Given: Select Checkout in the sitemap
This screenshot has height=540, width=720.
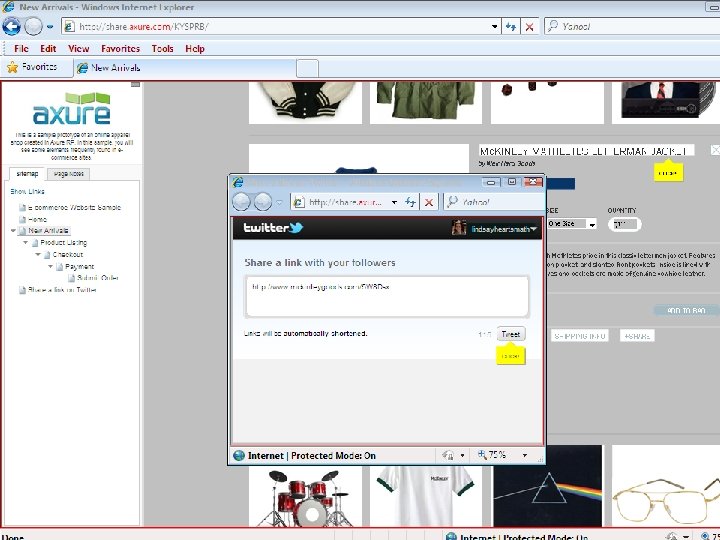Looking at the screenshot, I should 68,254.
